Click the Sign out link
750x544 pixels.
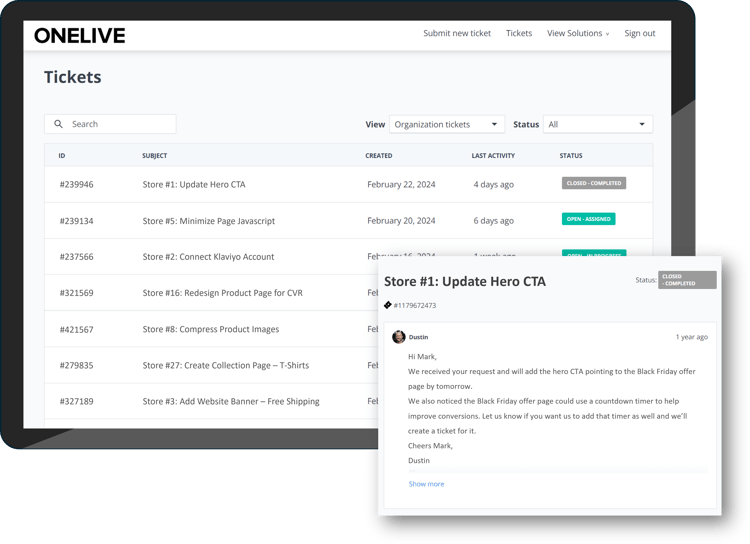pos(640,33)
